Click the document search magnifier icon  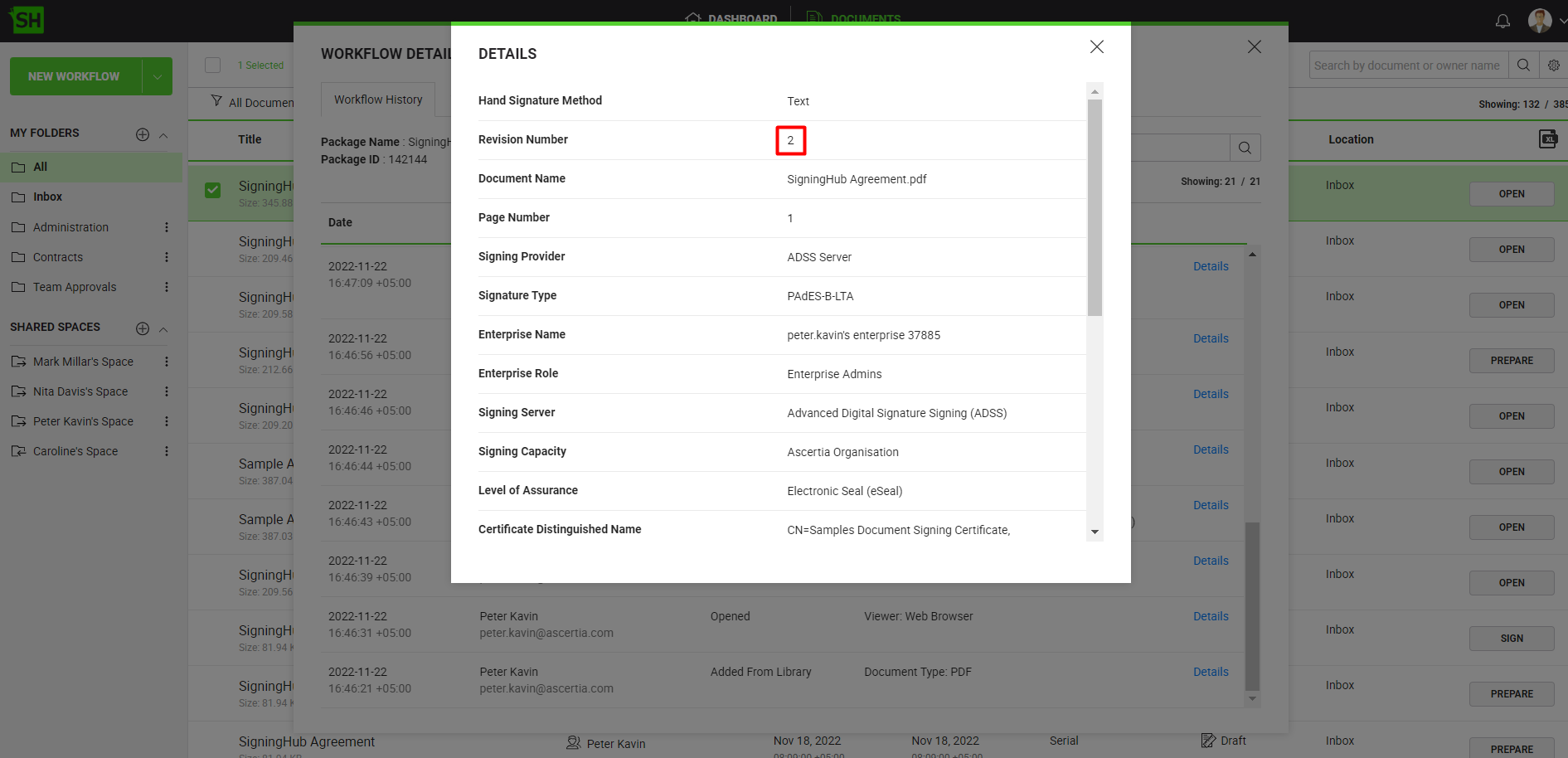tap(1523, 66)
